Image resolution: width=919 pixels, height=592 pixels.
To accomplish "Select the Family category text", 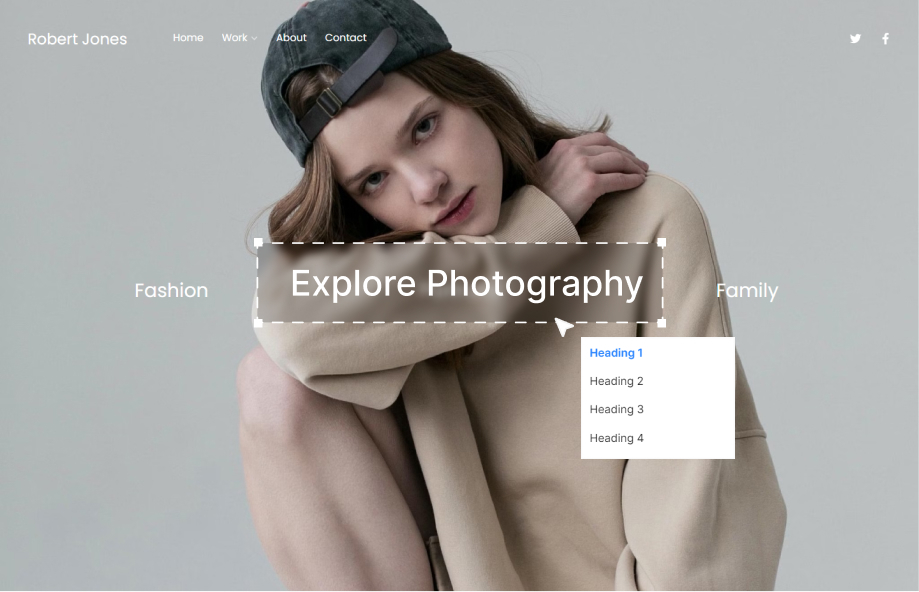I will 746,291.
